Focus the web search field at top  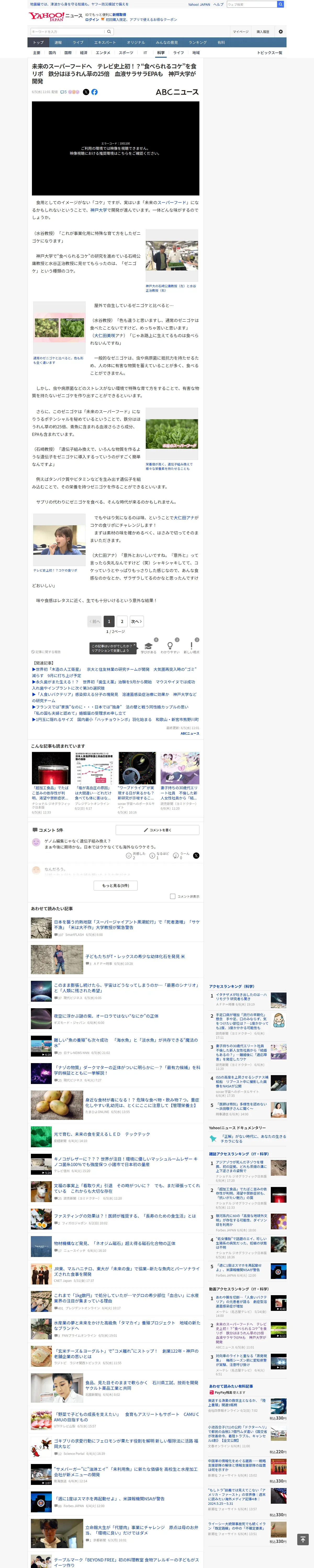click(252, 4)
